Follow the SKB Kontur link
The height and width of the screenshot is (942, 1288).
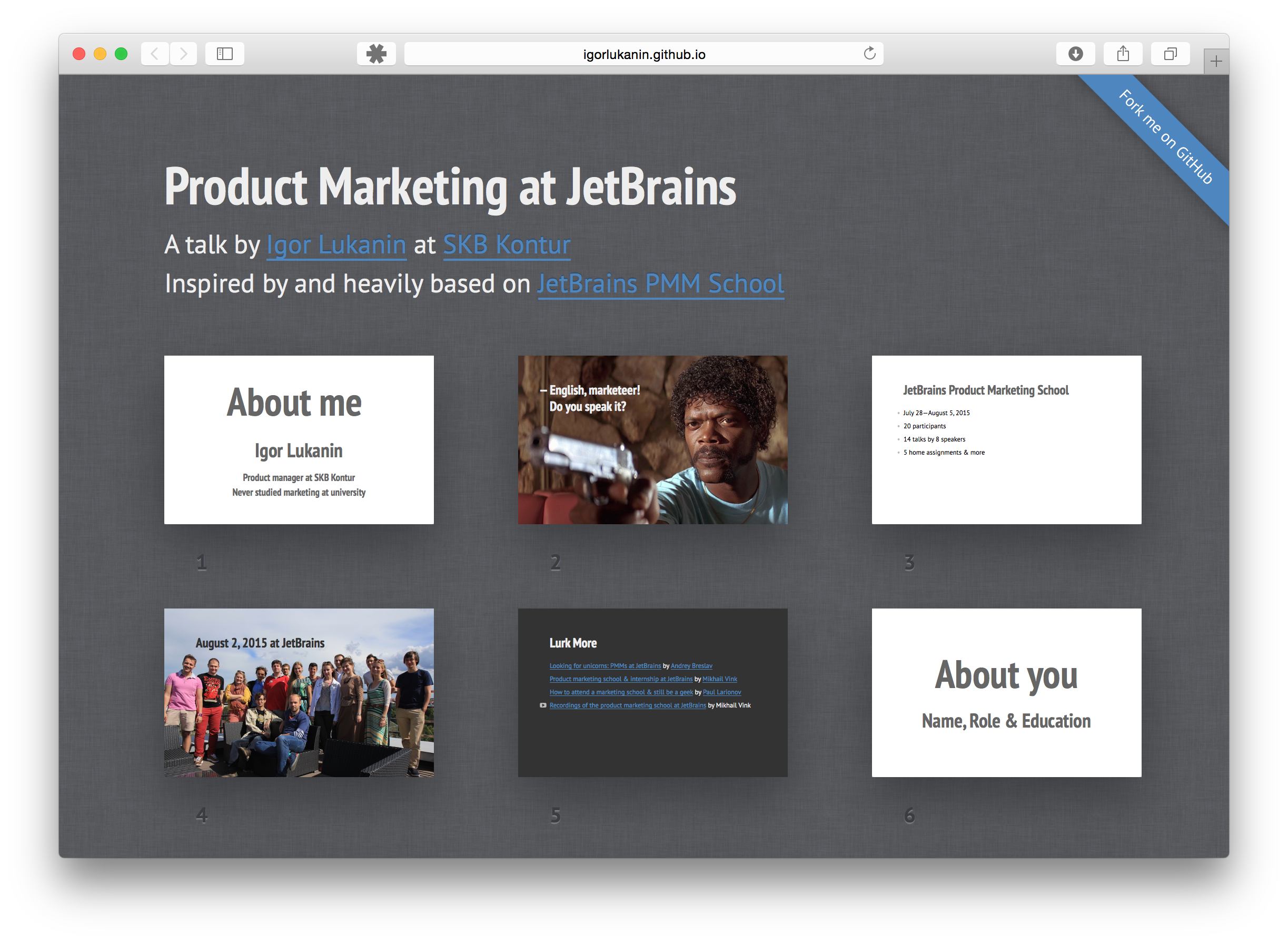click(507, 245)
